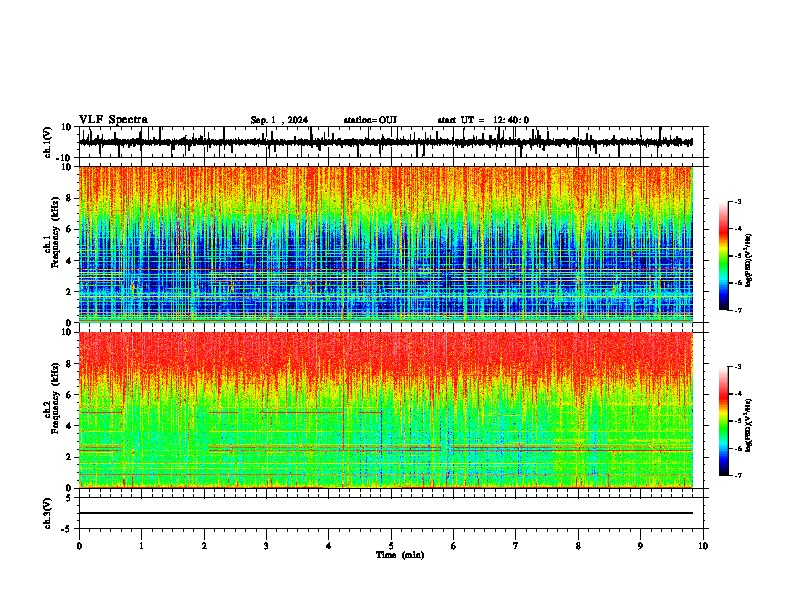Click the ch.2 color scale log(PSD) label

pyautogui.click(x=749, y=425)
